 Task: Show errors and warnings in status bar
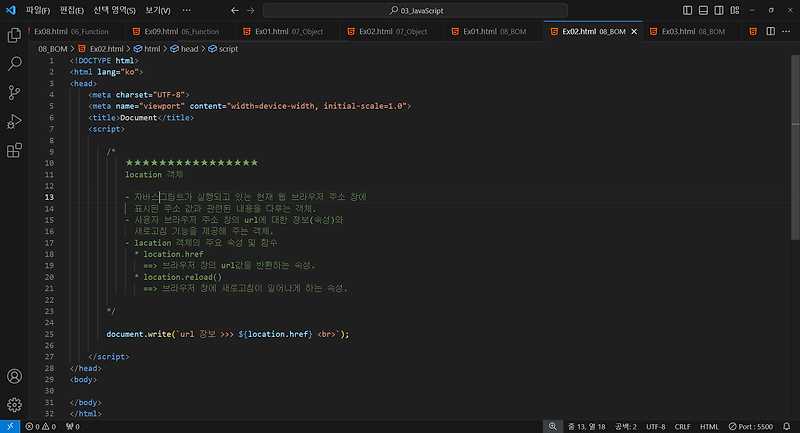pos(41,426)
